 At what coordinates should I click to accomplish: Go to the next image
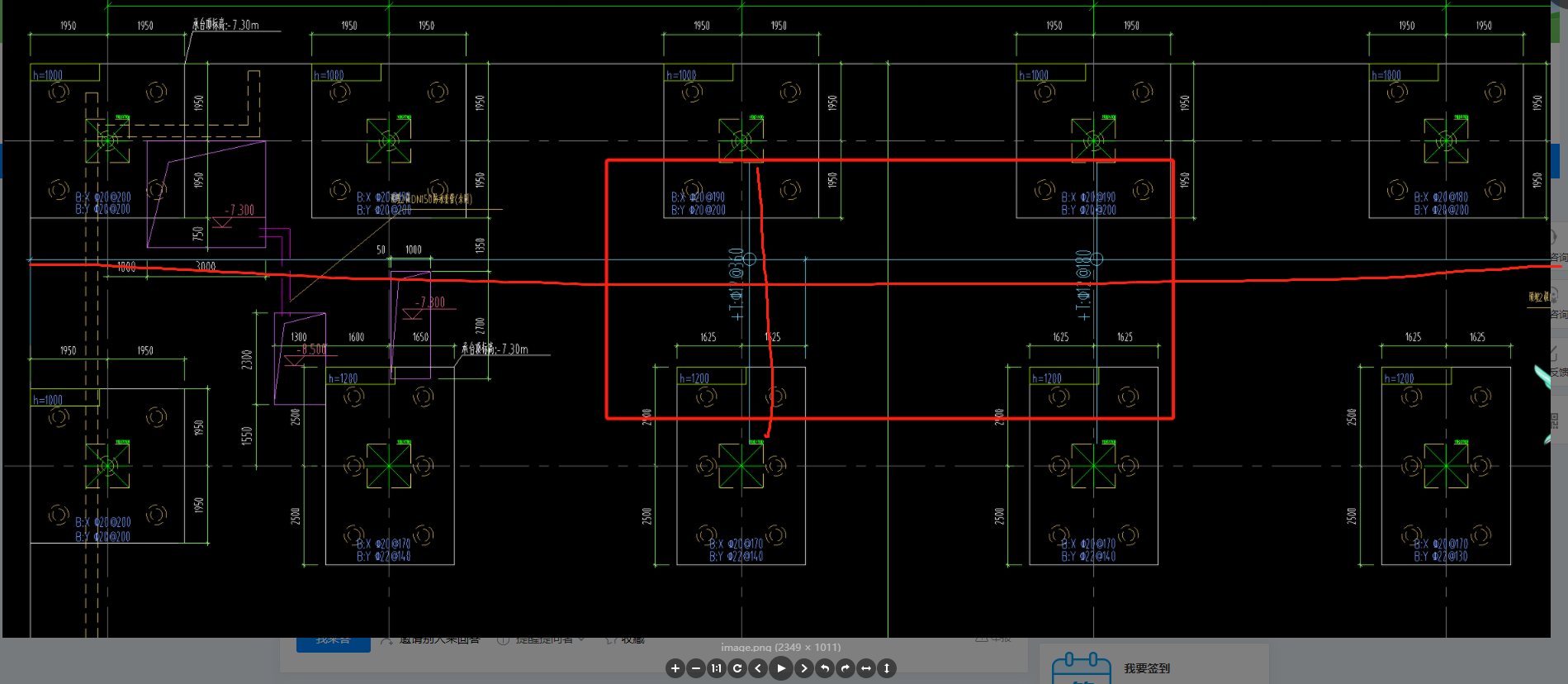coord(804,668)
